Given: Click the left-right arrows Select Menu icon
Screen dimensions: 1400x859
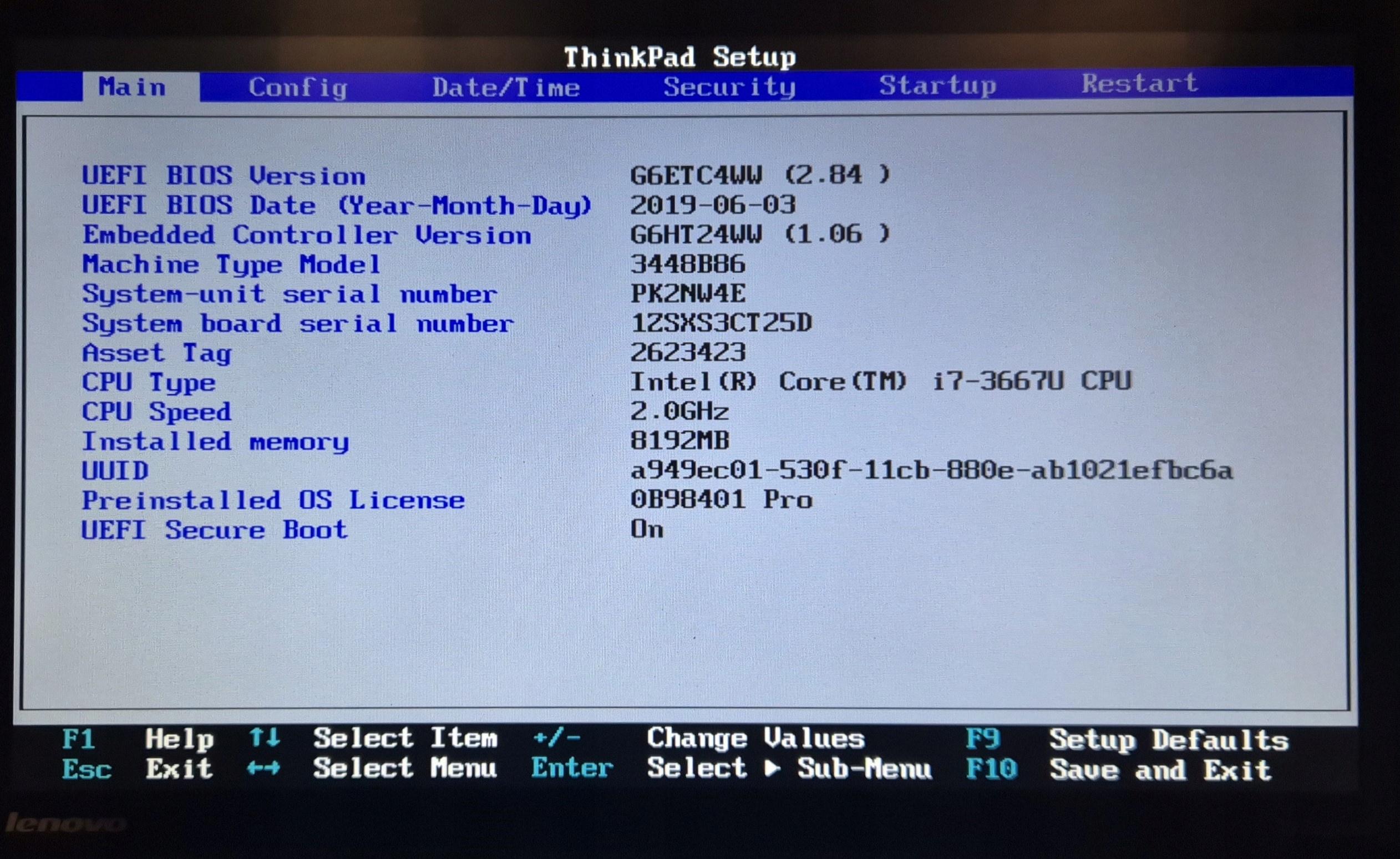Looking at the screenshot, I should tap(263, 769).
